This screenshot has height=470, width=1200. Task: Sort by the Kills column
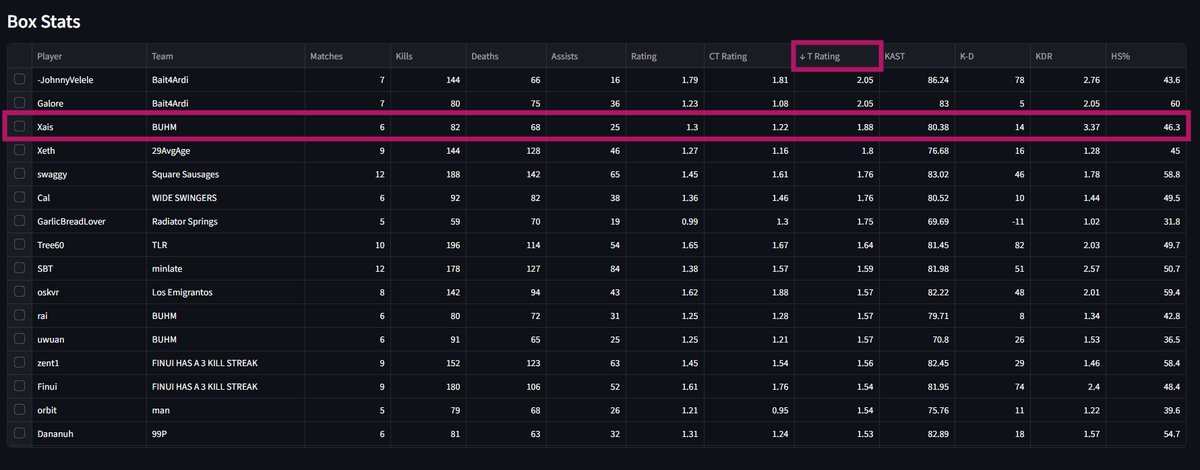click(x=427, y=56)
